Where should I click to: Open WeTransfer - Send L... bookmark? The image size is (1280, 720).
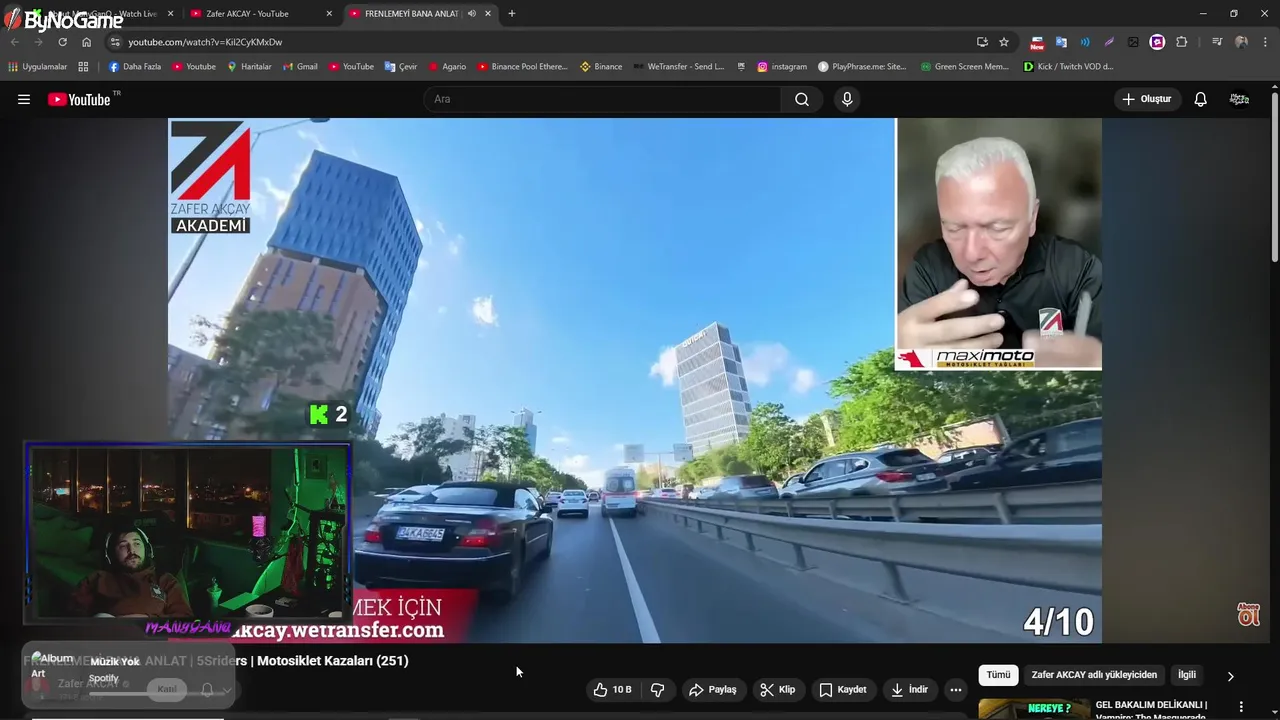(678, 67)
